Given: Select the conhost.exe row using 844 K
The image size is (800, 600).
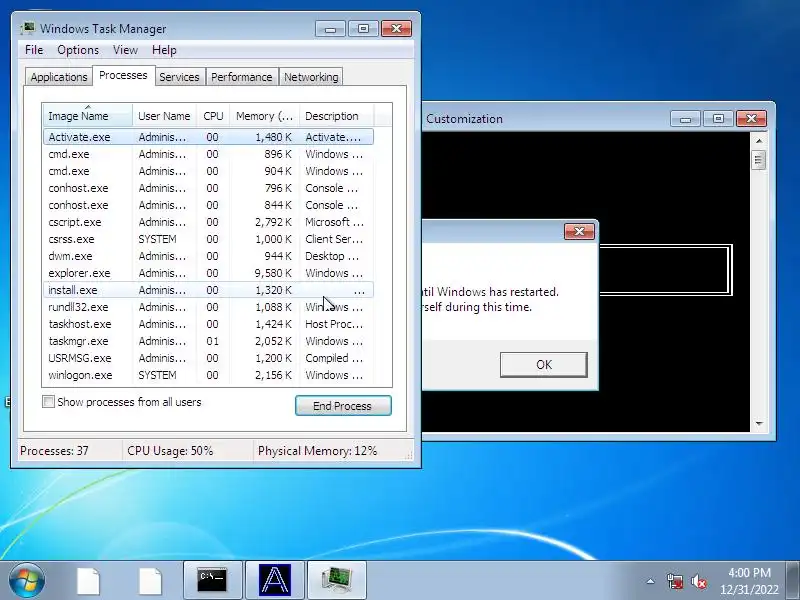Looking at the screenshot, I should 209,205.
